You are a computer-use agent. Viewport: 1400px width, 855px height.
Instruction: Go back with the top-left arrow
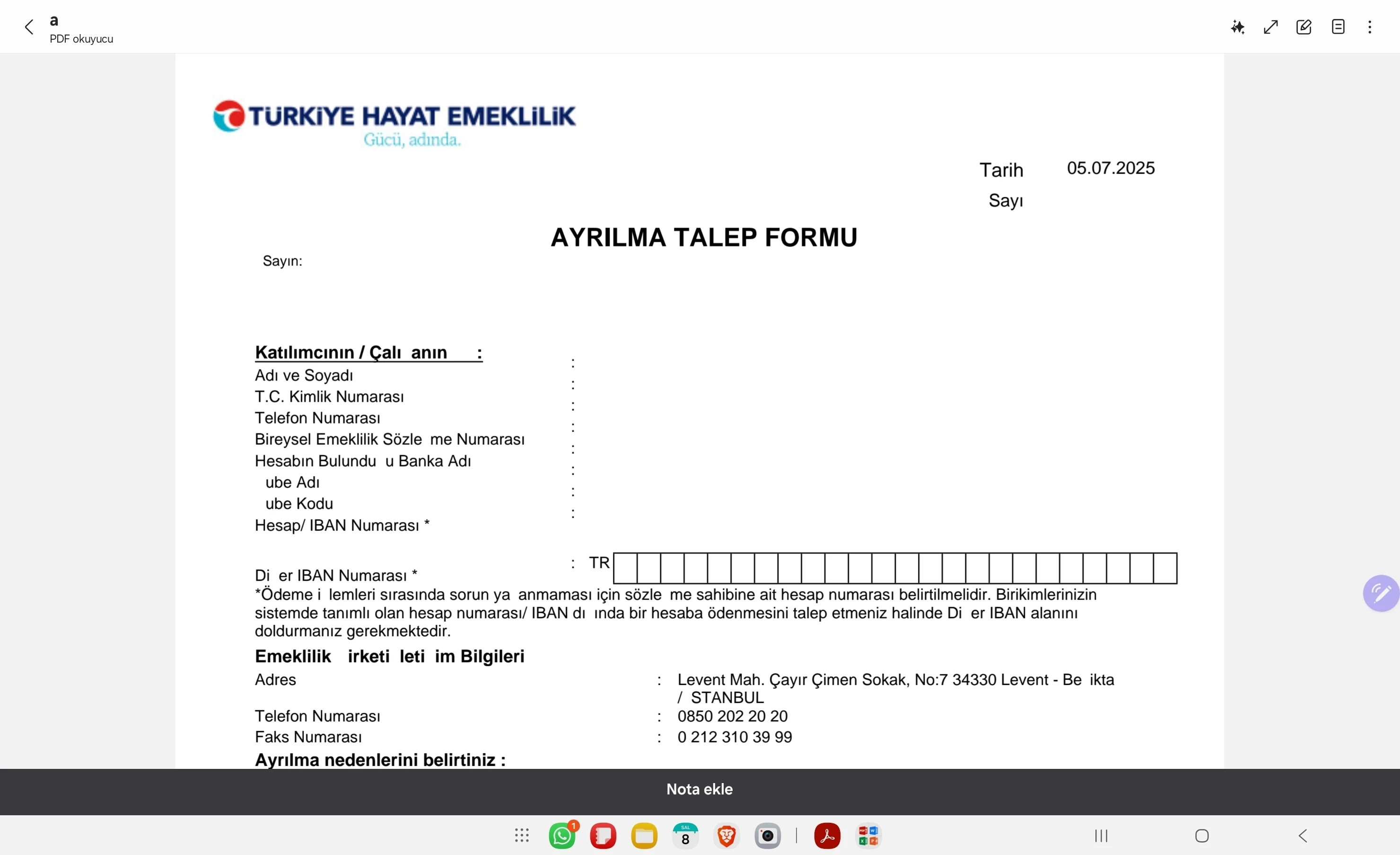pyautogui.click(x=29, y=27)
